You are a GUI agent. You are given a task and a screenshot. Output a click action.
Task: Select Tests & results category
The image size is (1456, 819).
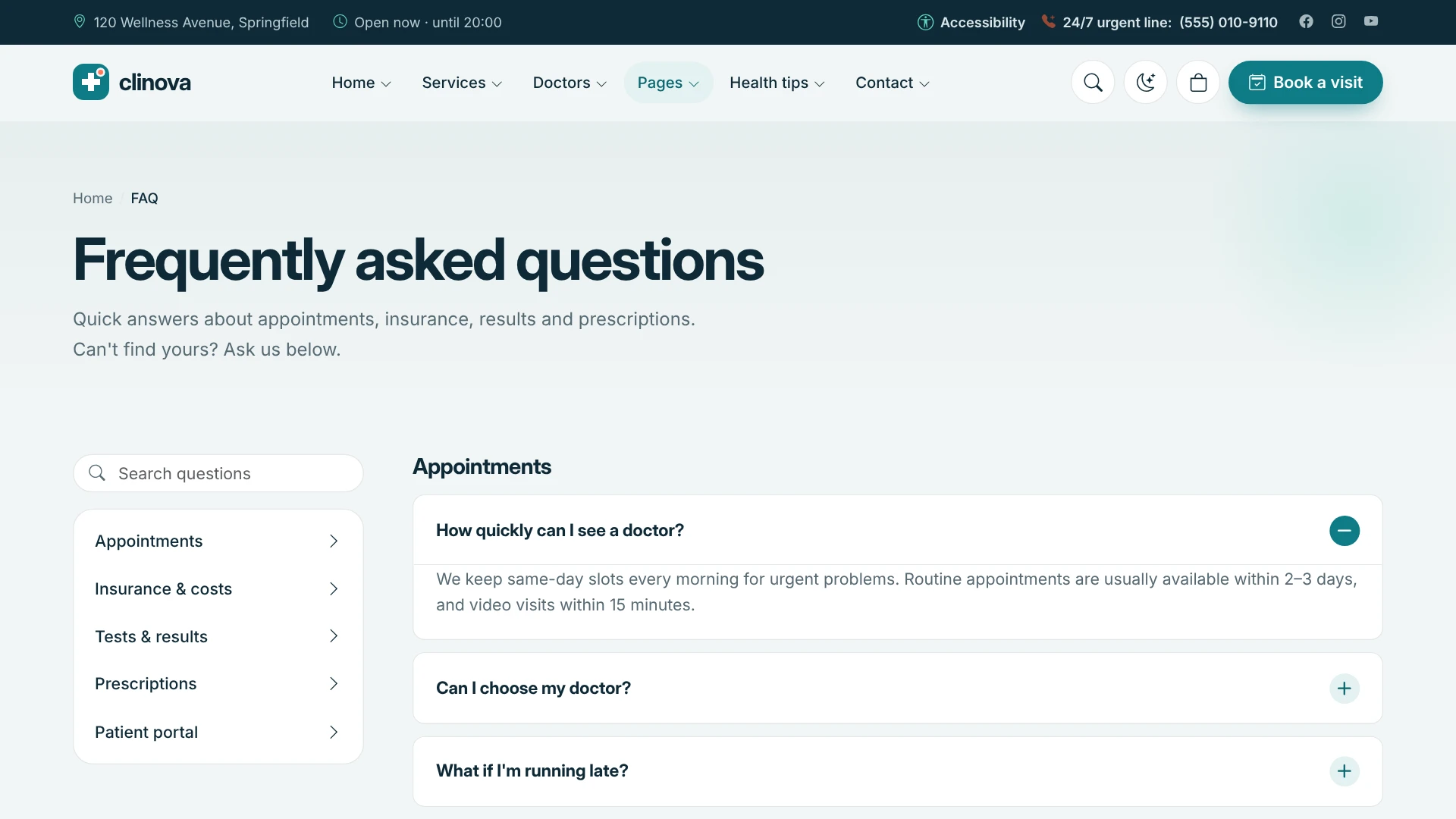tap(218, 636)
